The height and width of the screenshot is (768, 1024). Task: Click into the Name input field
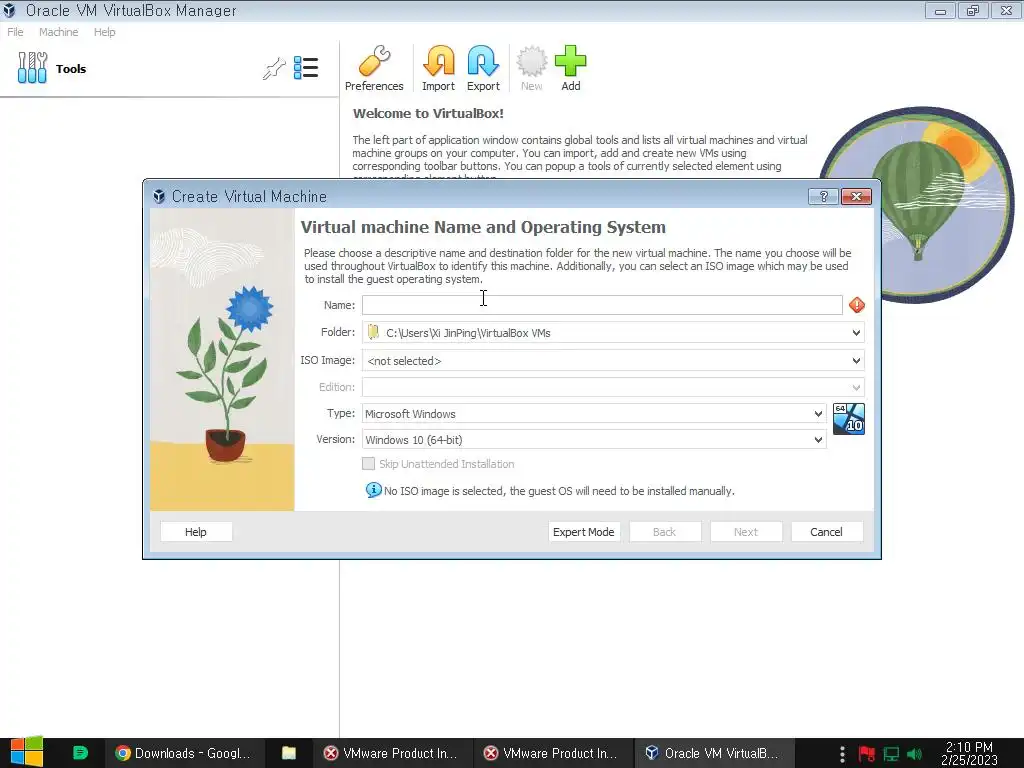(602, 305)
